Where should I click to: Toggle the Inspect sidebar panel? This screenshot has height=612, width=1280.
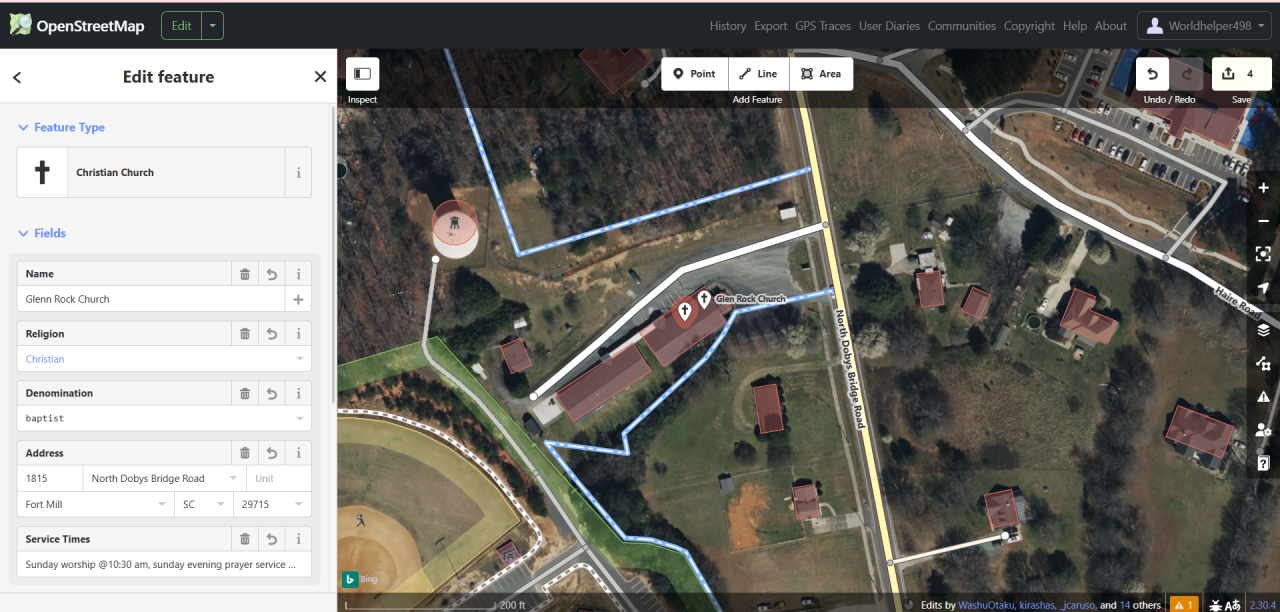[362, 74]
